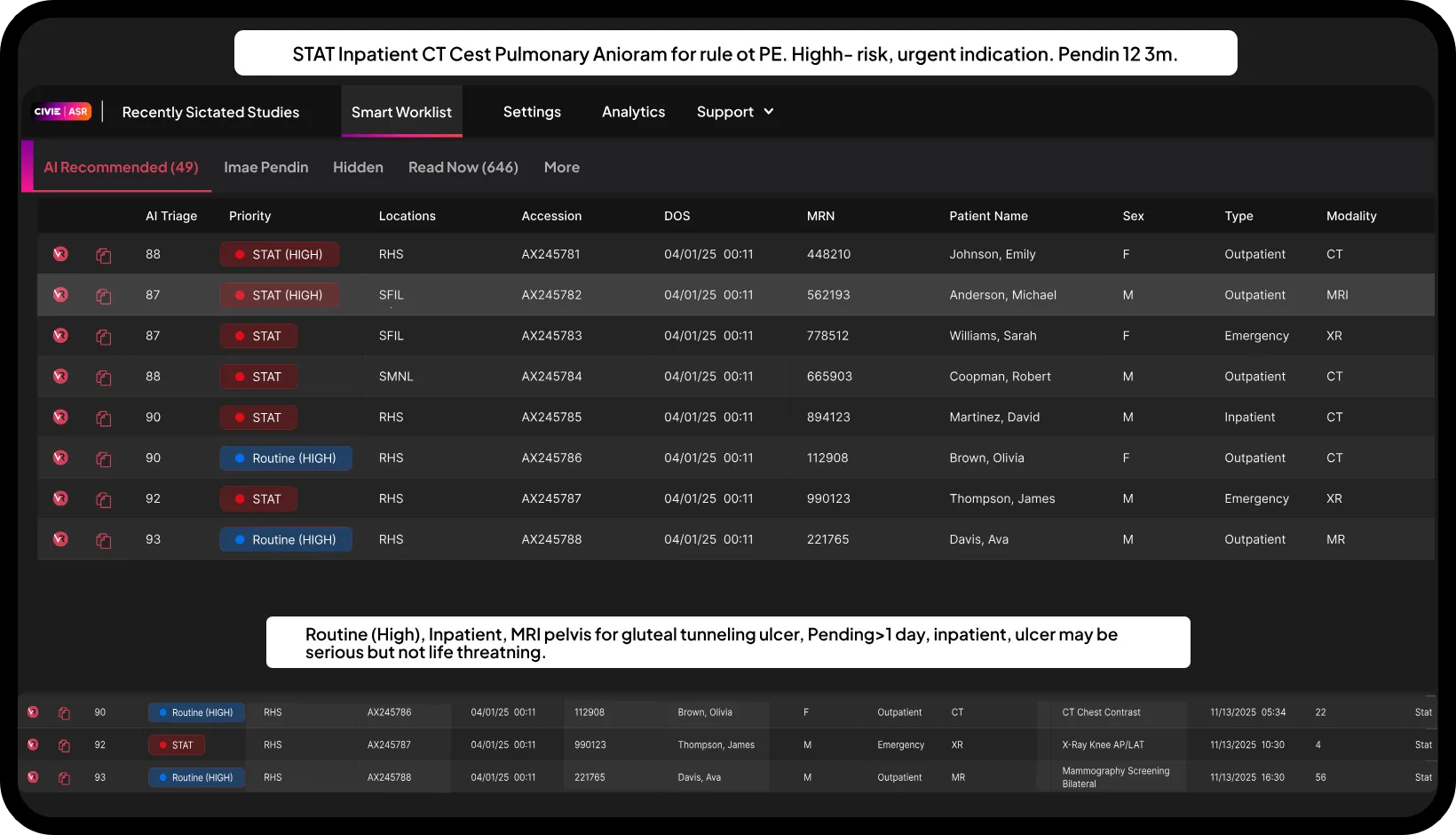The image size is (1456, 835).
Task: Click the copy icon for accession AX245786
Action: coord(104,459)
